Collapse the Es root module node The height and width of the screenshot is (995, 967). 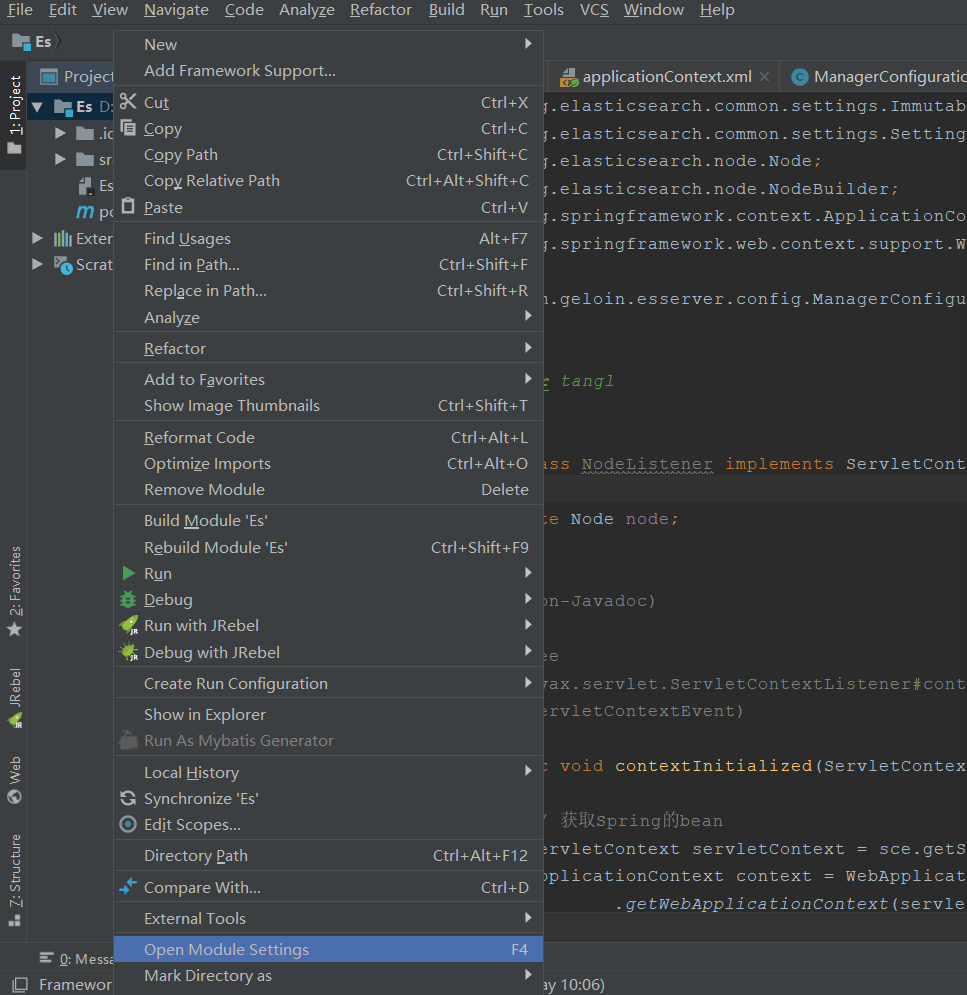click(x=37, y=107)
